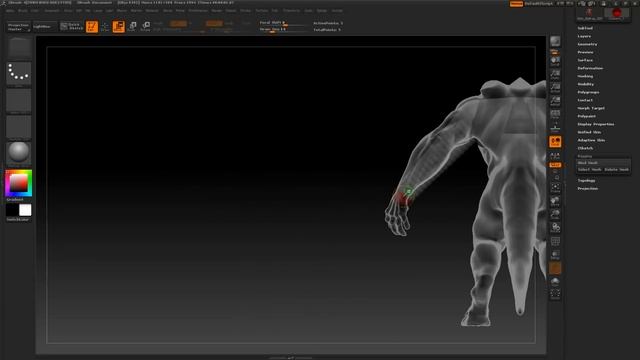Click the ActivePoints readout
Screen dimensions: 640x360
(x=328, y=23)
